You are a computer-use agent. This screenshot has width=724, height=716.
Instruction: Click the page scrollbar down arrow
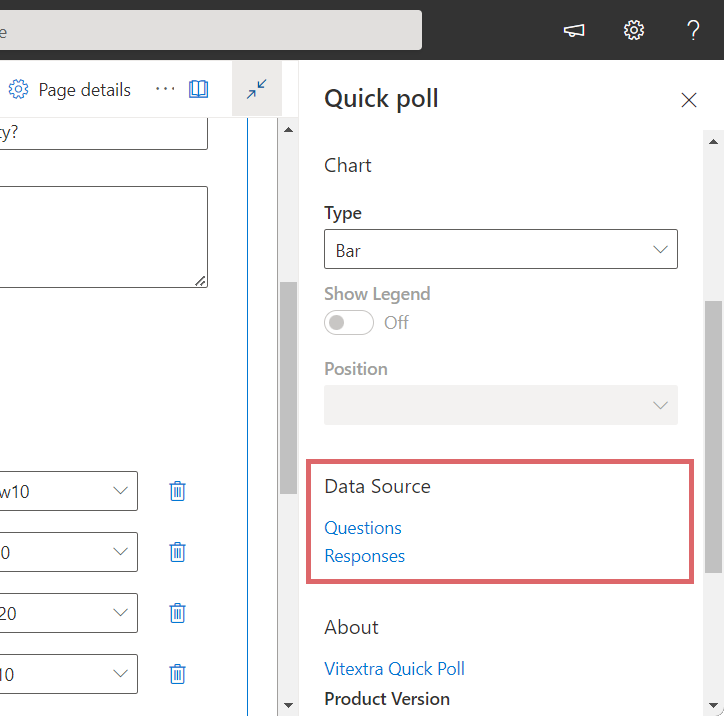pyautogui.click(x=289, y=705)
